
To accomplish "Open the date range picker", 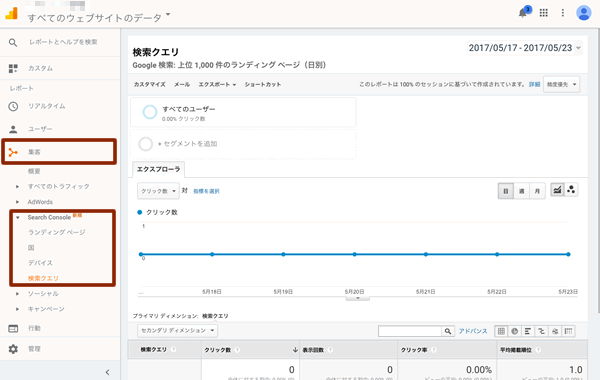I will click(x=525, y=48).
